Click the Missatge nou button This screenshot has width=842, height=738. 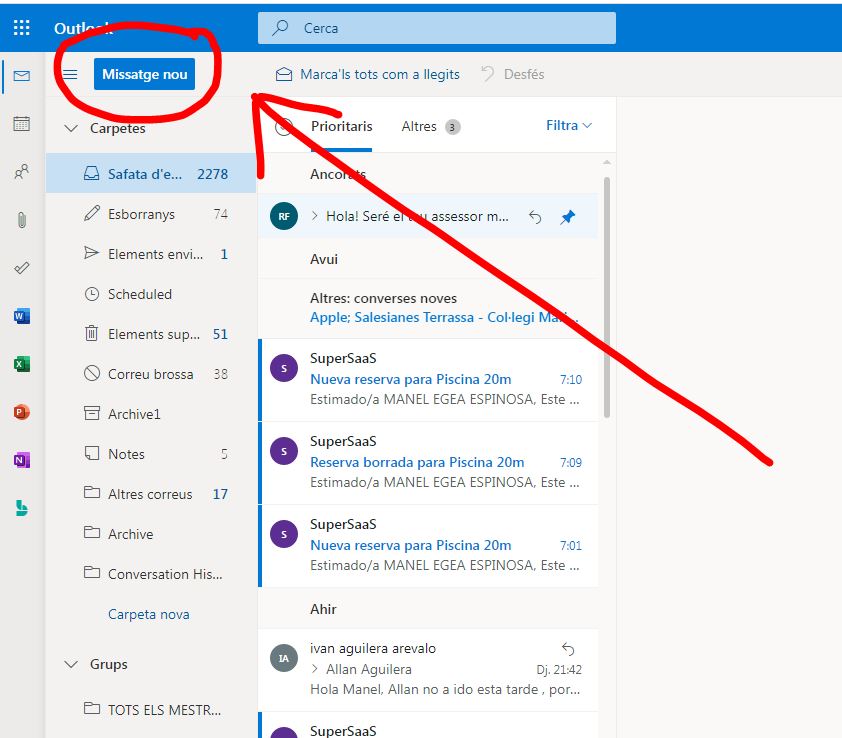144,75
